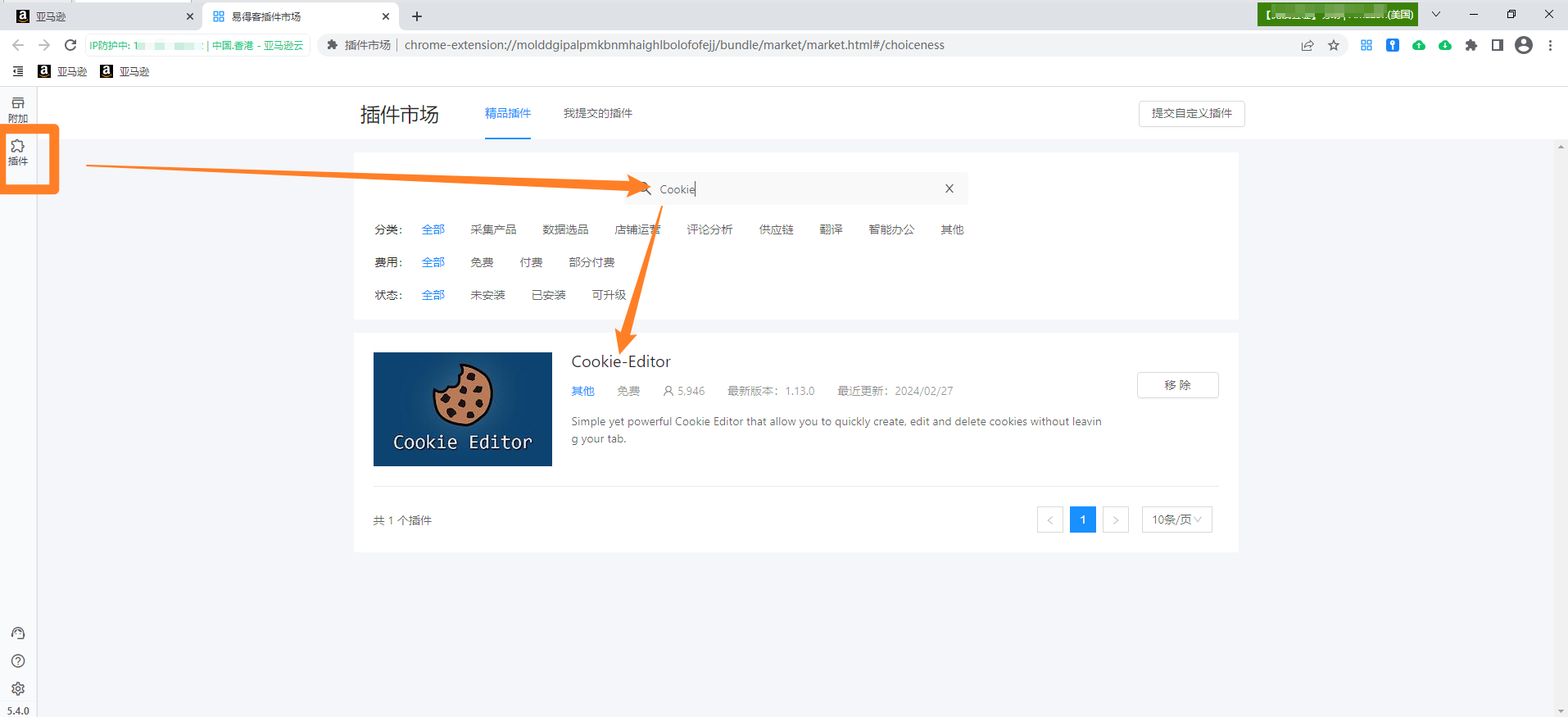Select category filter 全部
Image resolution: width=1568 pixels, height=717 pixels.
pos(433,229)
